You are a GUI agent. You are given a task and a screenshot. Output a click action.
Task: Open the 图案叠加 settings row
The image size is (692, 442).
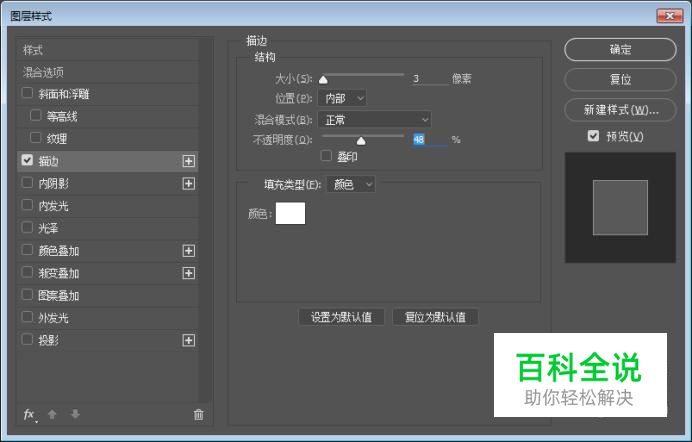coord(108,296)
